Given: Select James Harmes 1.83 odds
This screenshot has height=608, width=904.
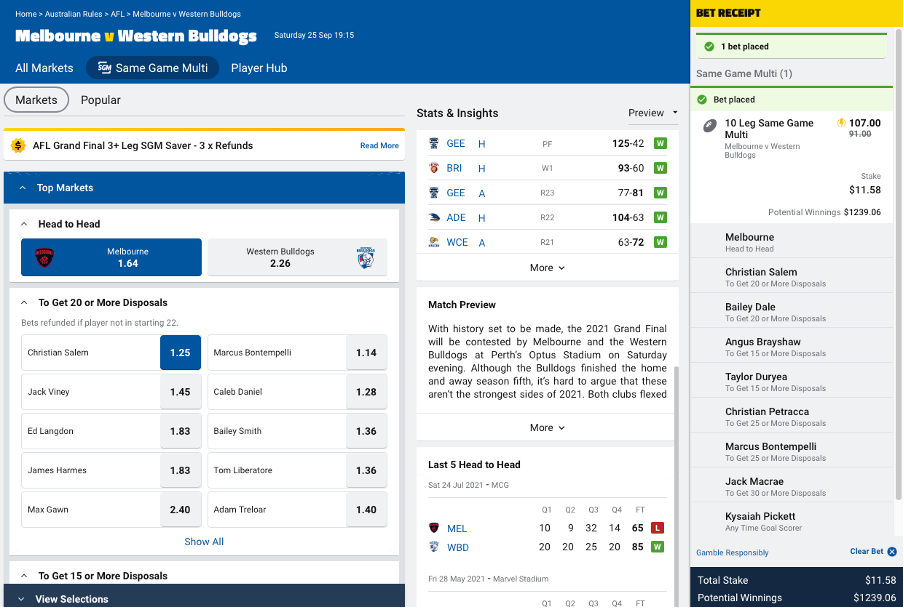Looking at the screenshot, I should pyautogui.click(x=180, y=470).
